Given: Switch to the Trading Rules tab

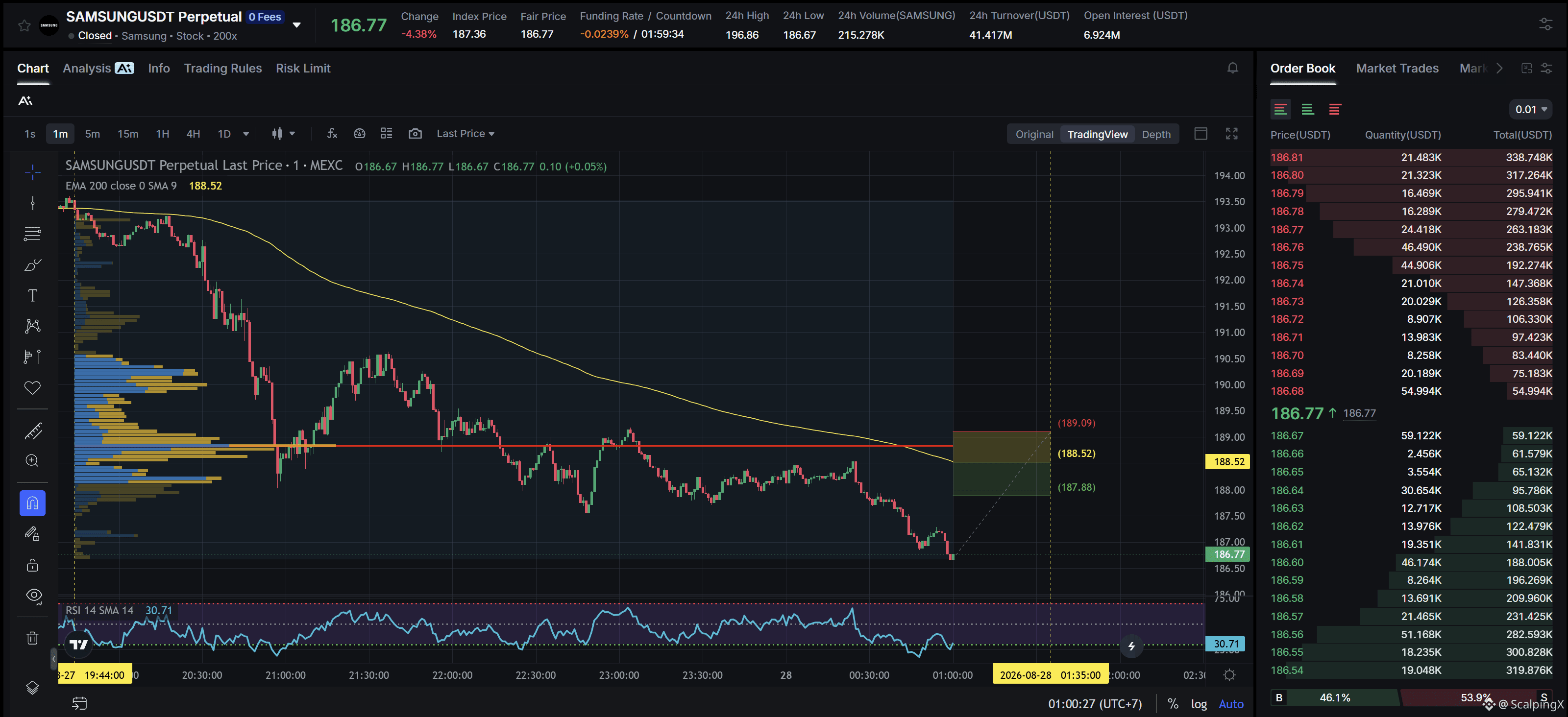Looking at the screenshot, I should click(223, 68).
